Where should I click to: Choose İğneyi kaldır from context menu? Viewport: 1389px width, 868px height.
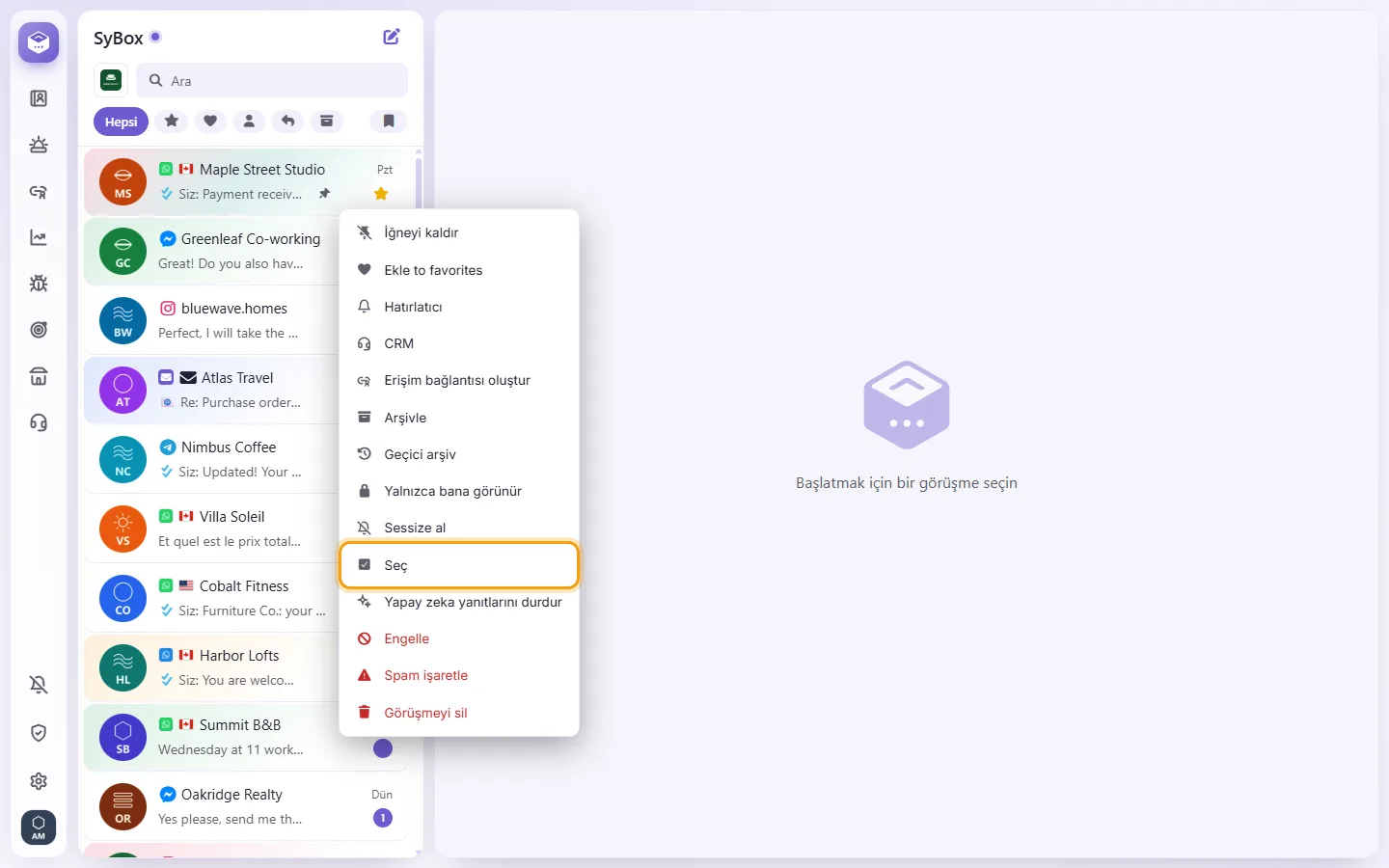pos(459,232)
